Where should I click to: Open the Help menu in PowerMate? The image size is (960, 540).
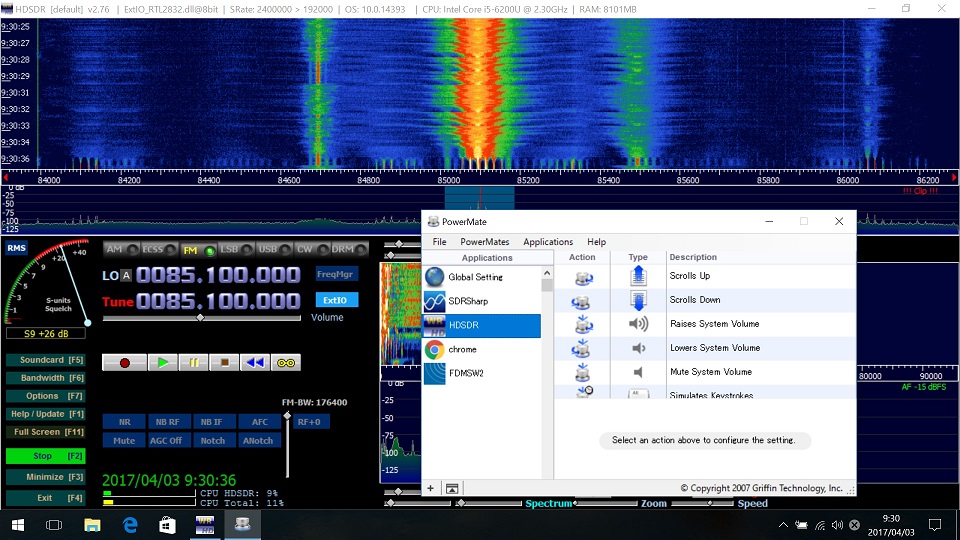point(596,242)
